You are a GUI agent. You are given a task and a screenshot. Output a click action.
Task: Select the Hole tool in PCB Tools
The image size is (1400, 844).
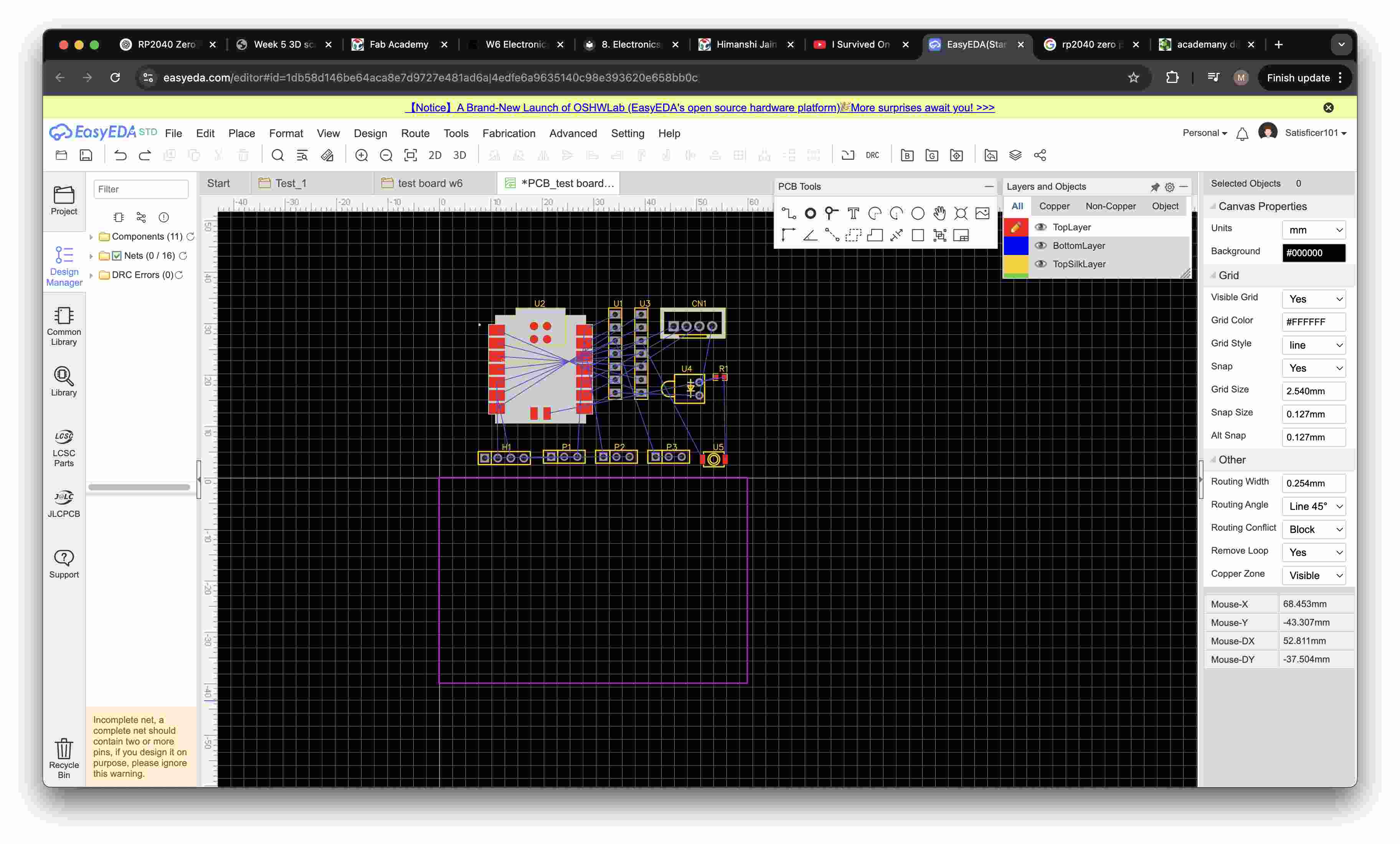[x=961, y=214]
